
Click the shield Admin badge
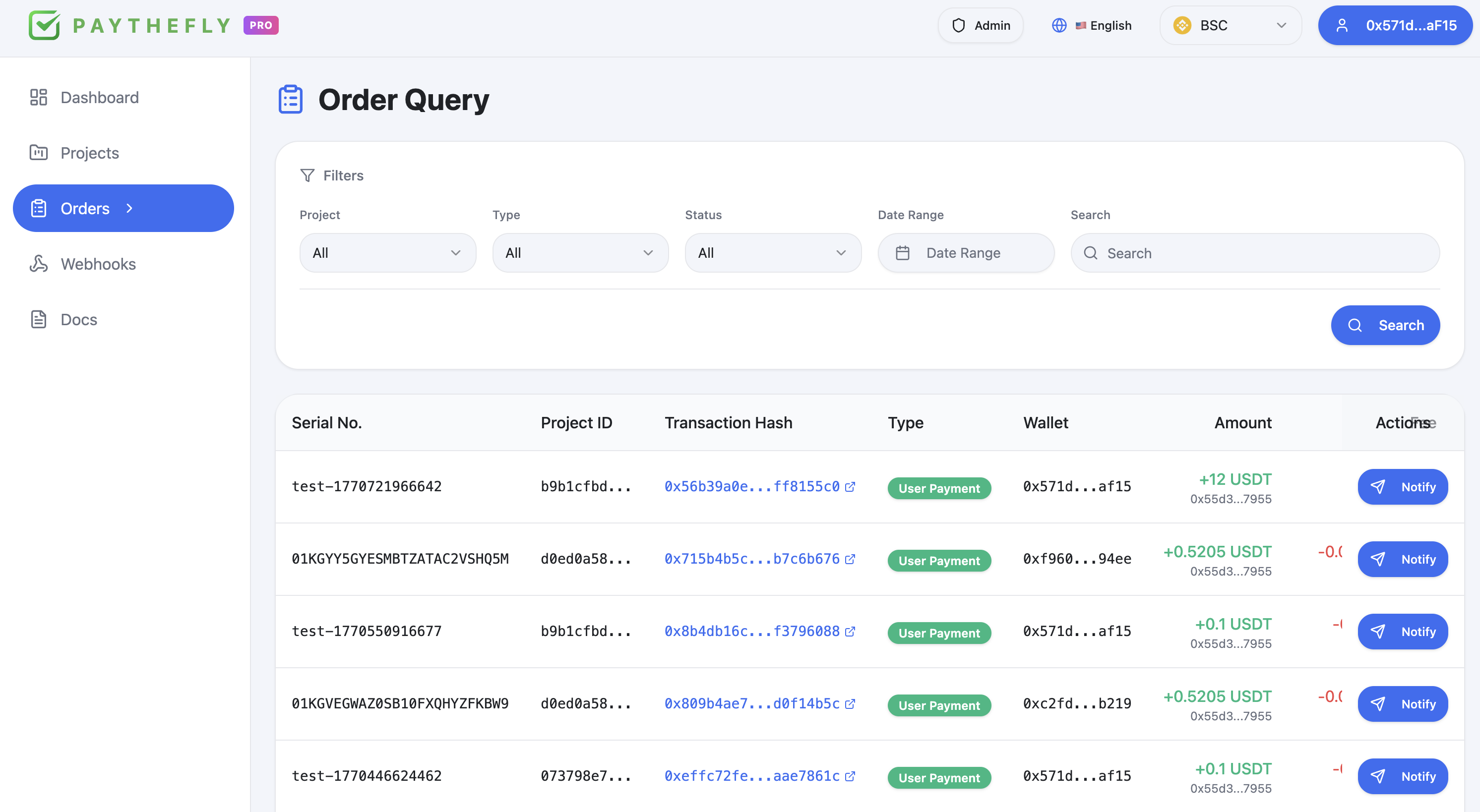tap(980, 25)
